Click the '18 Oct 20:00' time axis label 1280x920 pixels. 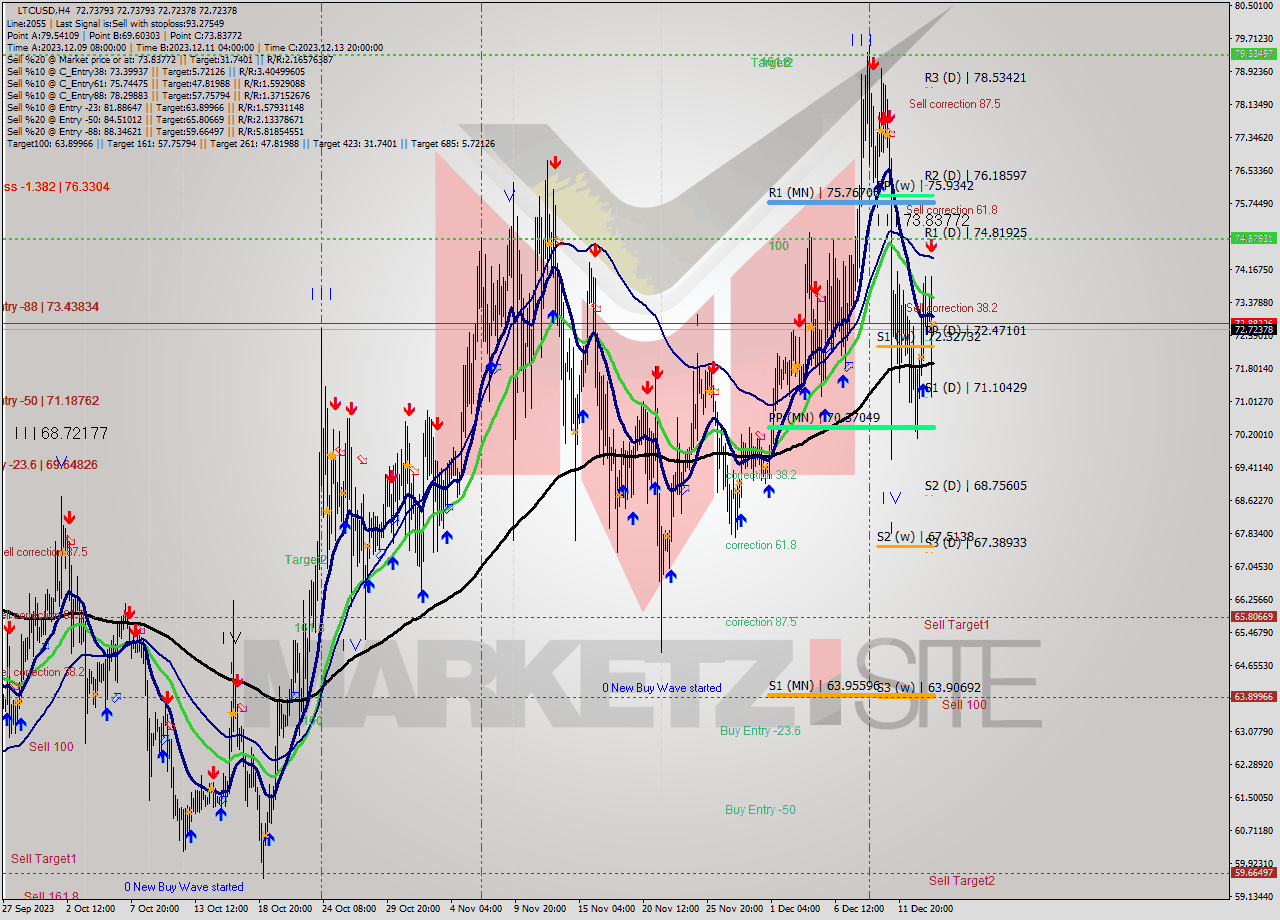(x=284, y=909)
